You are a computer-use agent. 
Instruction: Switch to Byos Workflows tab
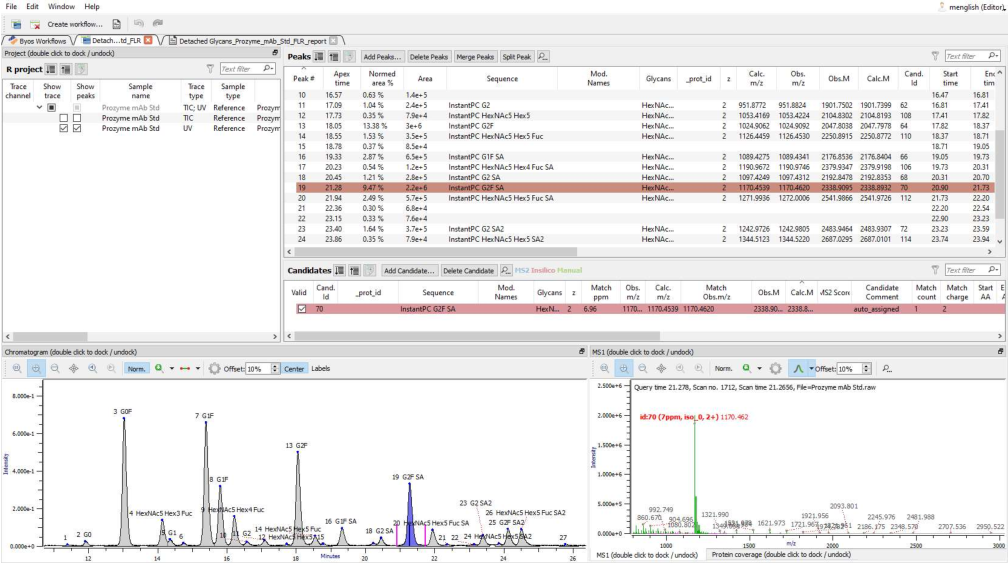(x=37, y=40)
